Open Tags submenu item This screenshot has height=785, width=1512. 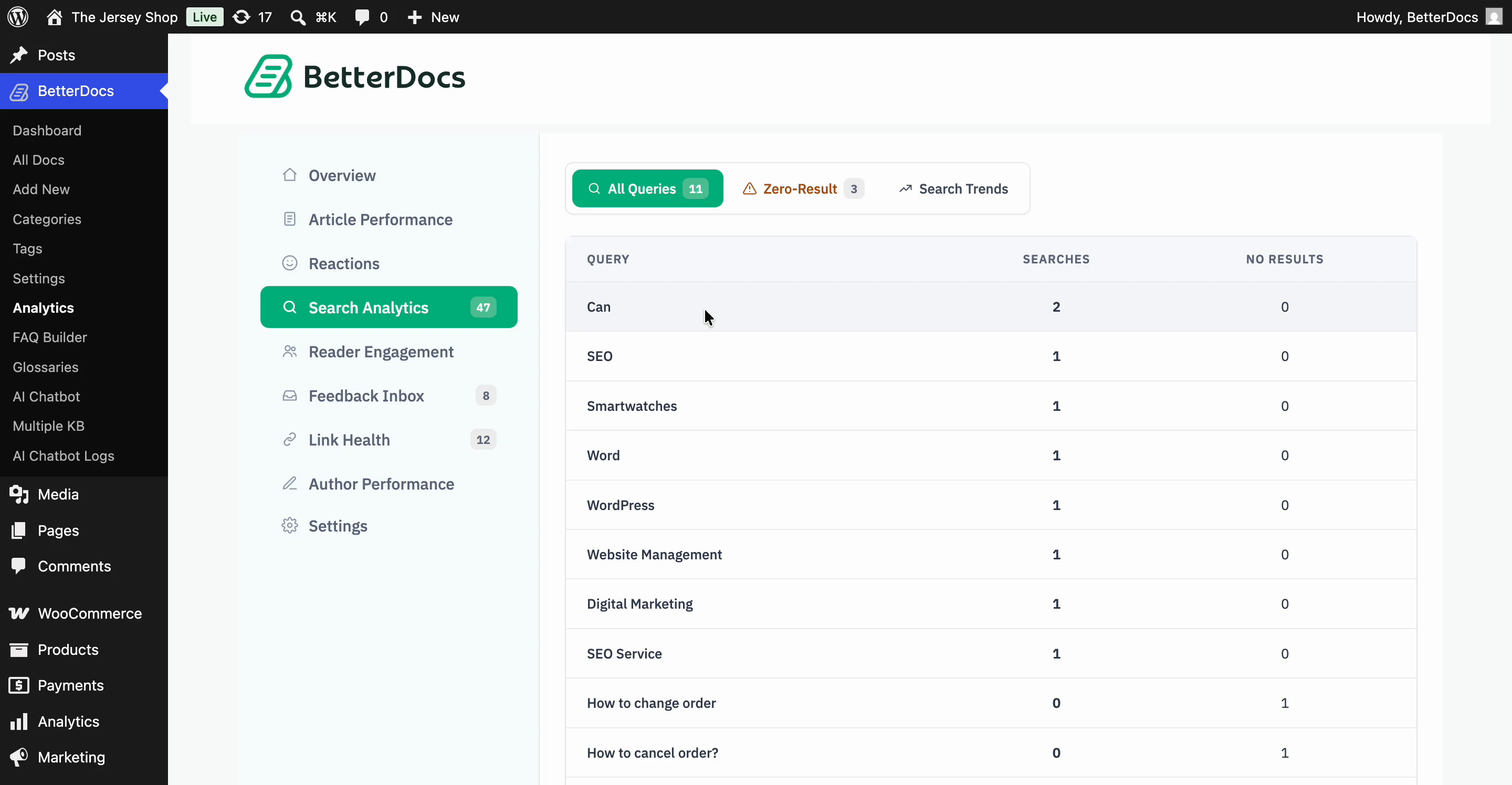[28, 248]
